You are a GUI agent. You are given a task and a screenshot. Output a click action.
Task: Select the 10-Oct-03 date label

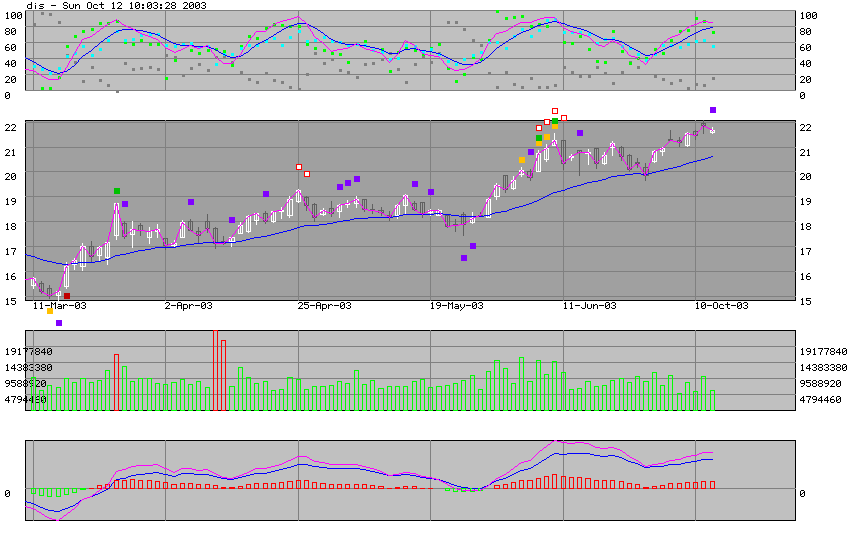(721, 306)
